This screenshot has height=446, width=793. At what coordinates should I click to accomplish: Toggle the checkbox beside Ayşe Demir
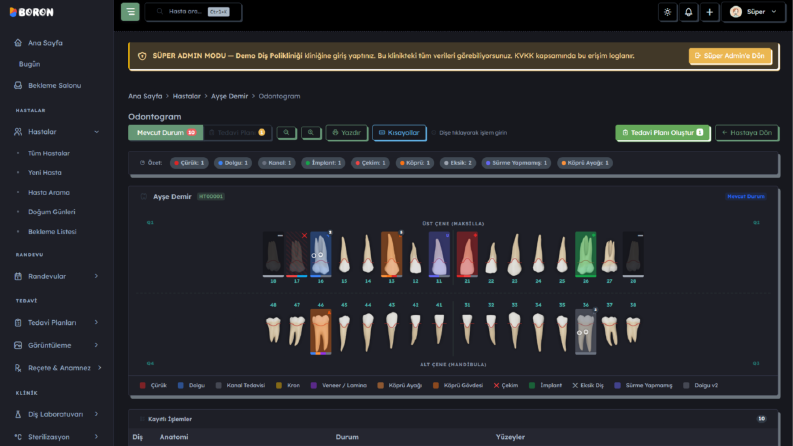(144, 197)
